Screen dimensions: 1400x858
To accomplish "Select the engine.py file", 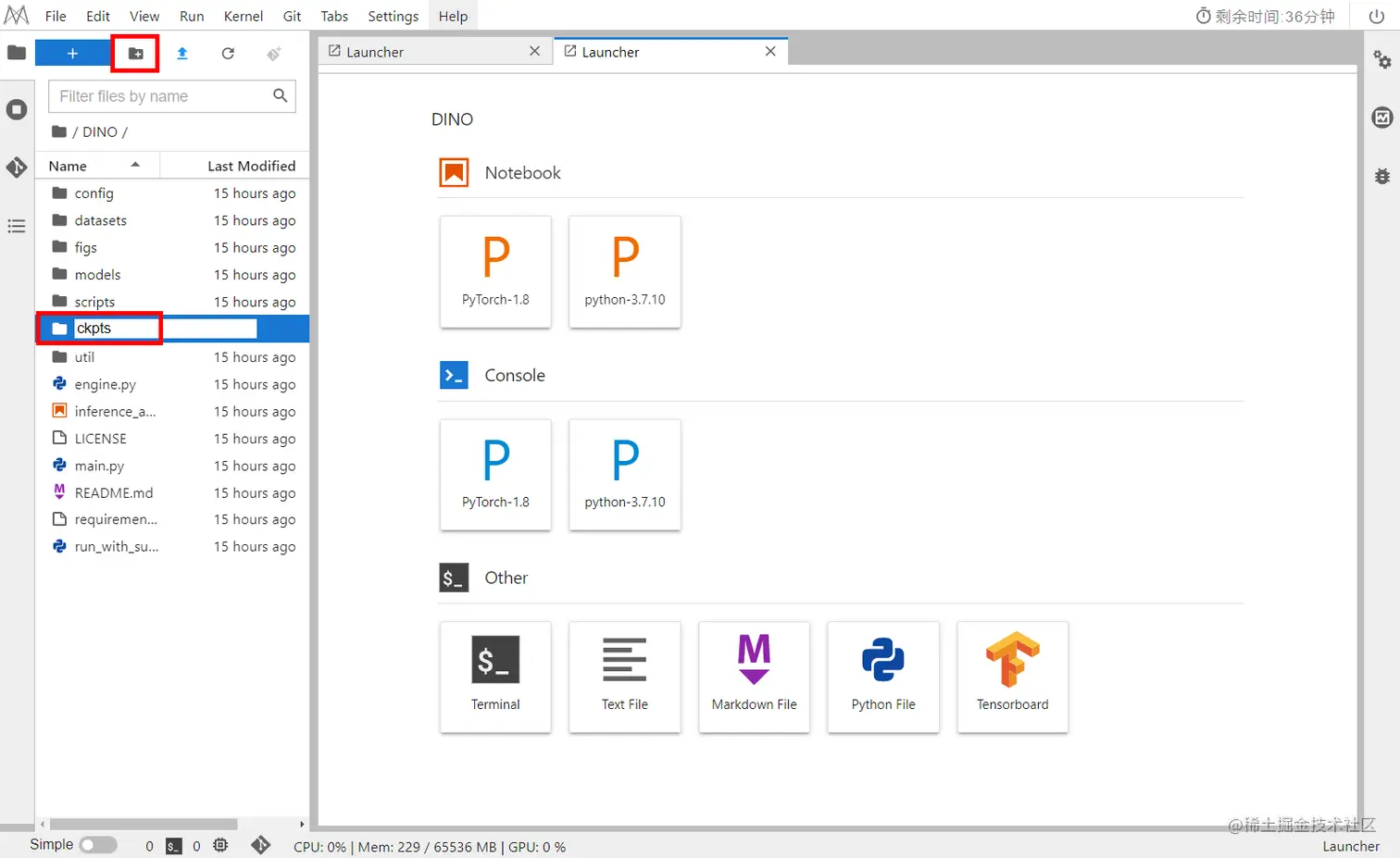I will 172,384.
